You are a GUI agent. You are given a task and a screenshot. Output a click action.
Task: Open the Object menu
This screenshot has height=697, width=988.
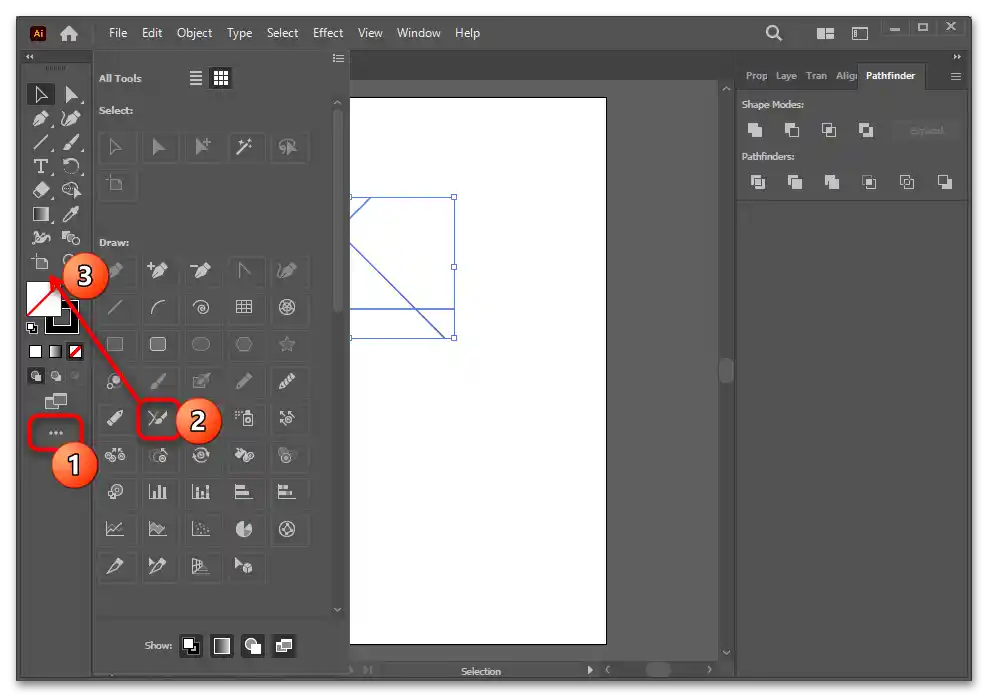point(194,33)
